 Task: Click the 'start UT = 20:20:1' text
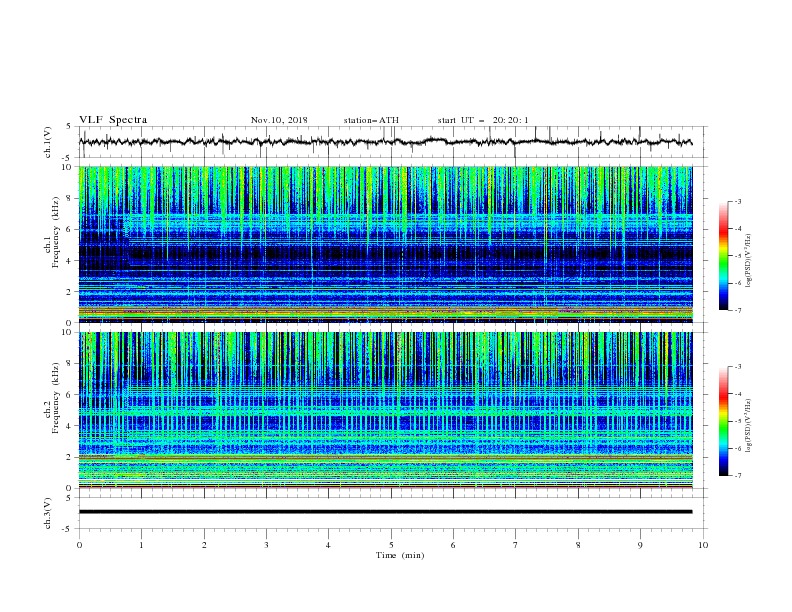click(x=483, y=120)
